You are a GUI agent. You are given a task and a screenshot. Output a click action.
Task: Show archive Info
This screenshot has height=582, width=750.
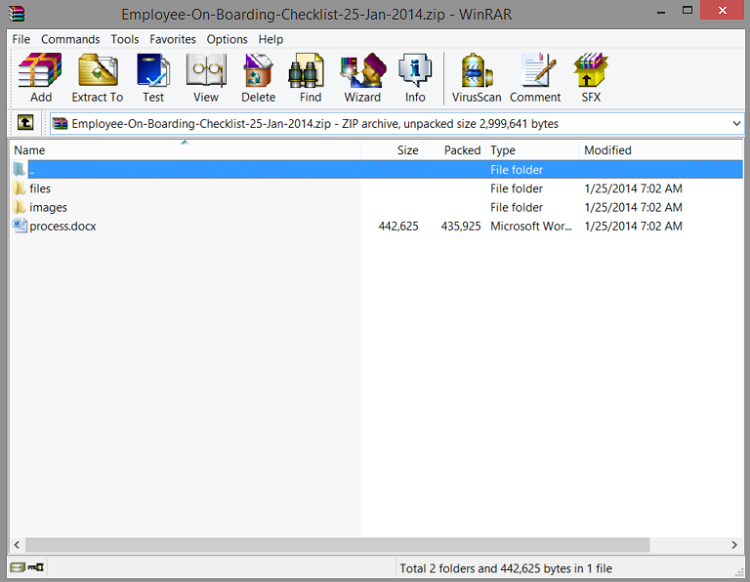pyautogui.click(x=415, y=78)
